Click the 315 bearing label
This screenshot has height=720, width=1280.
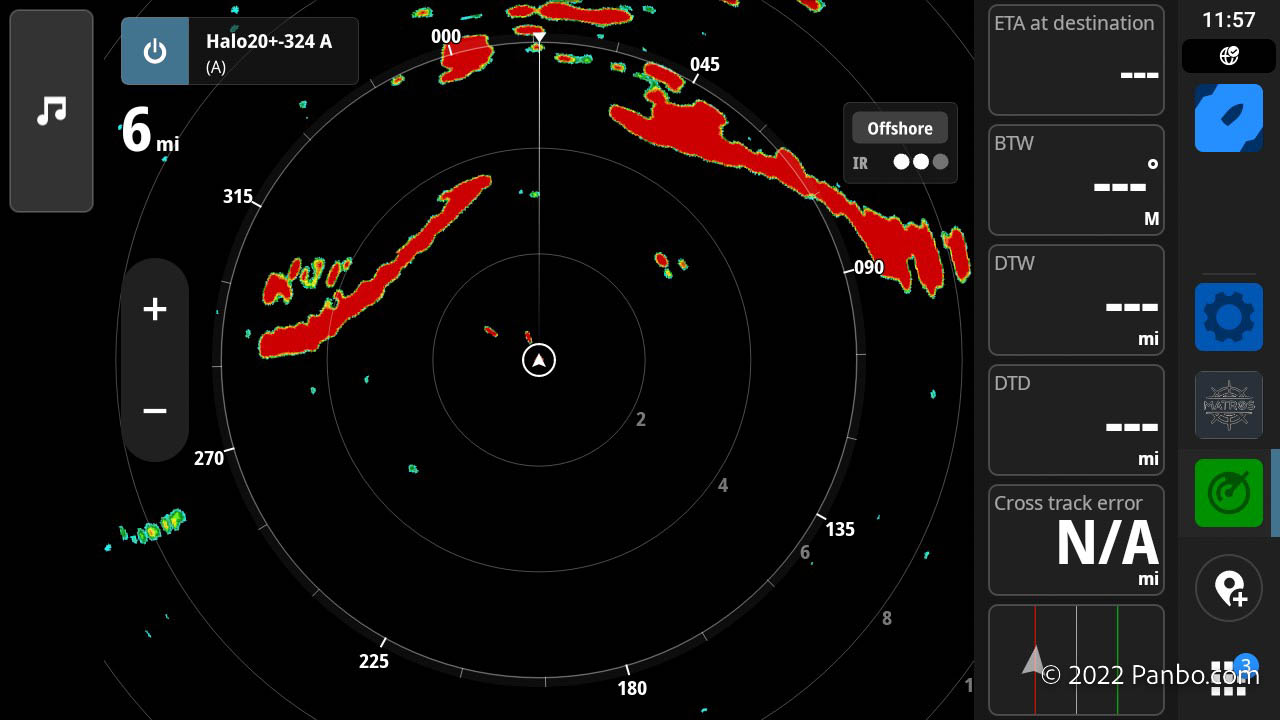point(238,196)
